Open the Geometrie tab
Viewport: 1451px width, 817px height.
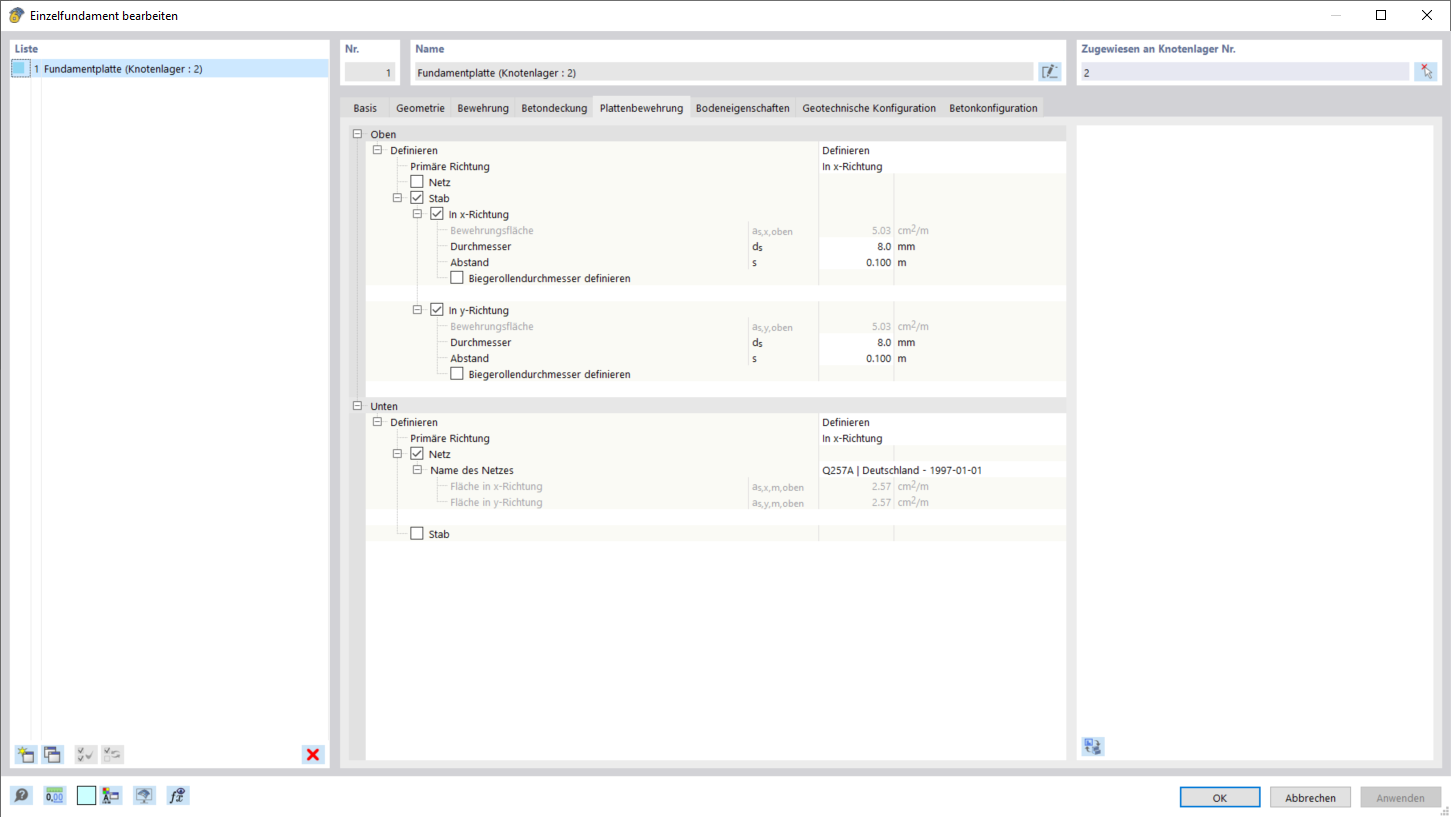420,108
